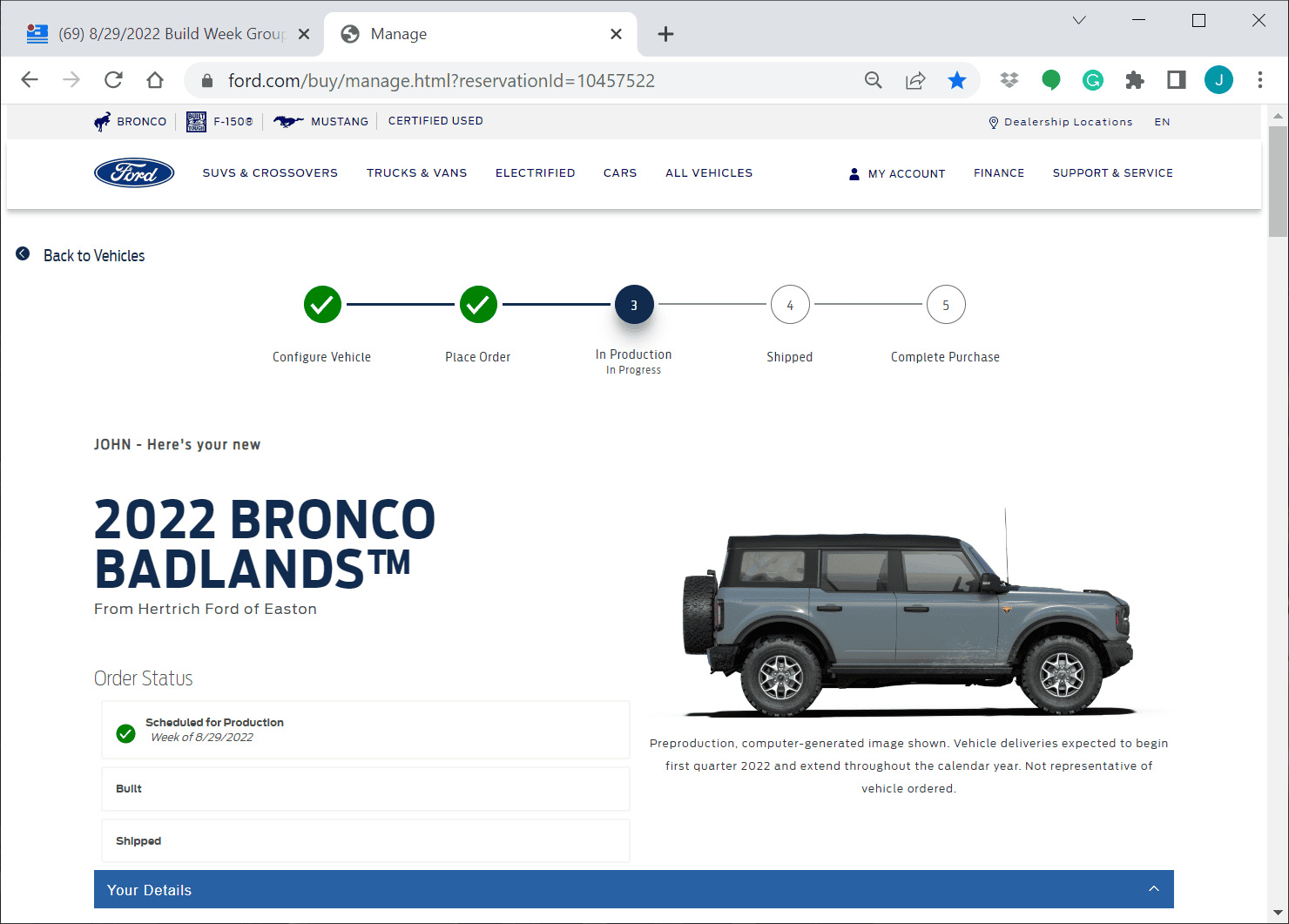Open Trucks & Vans menu
The image size is (1289, 924).
pos(416,173)
